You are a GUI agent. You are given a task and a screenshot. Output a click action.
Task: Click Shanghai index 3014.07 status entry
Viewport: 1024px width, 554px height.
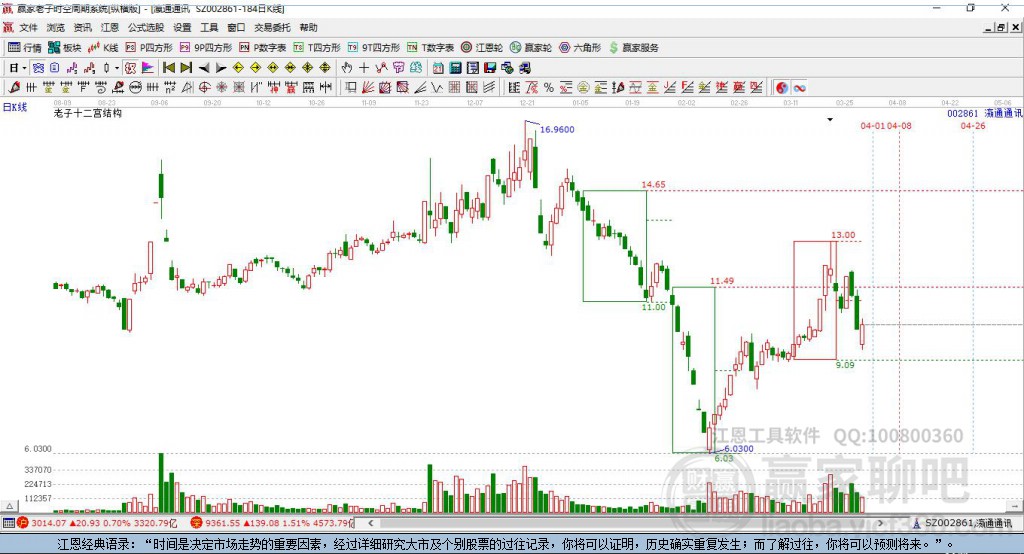tap(97, 523)
